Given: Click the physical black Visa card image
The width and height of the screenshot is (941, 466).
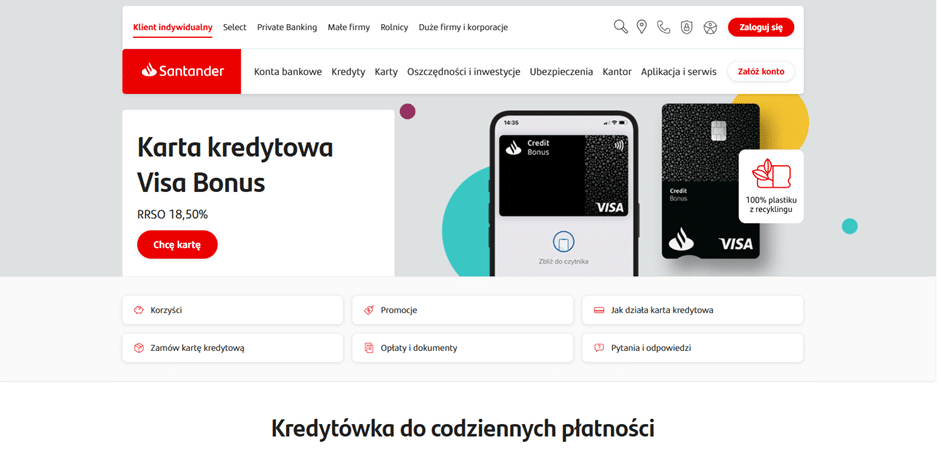Looking at the screenshot, I should (711, 181).
